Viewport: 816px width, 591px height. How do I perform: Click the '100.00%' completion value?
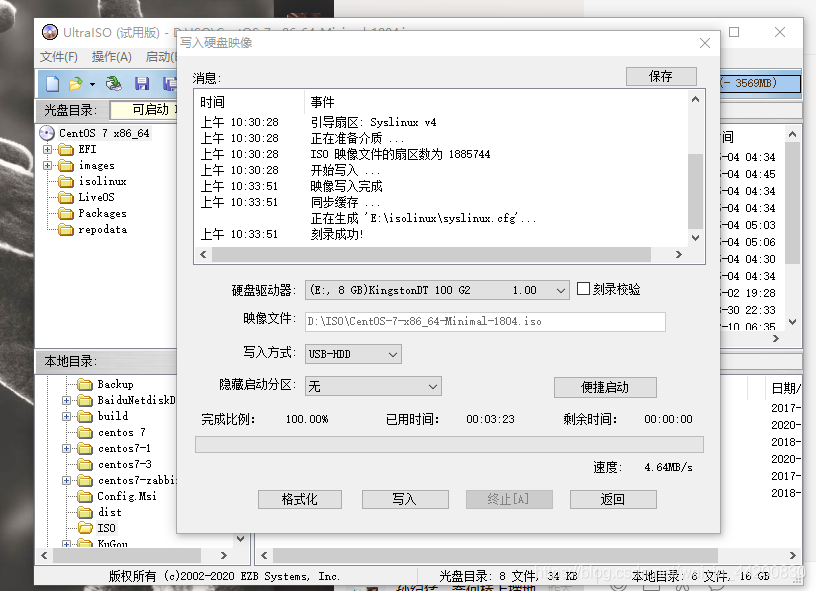[x=307, y=419]
